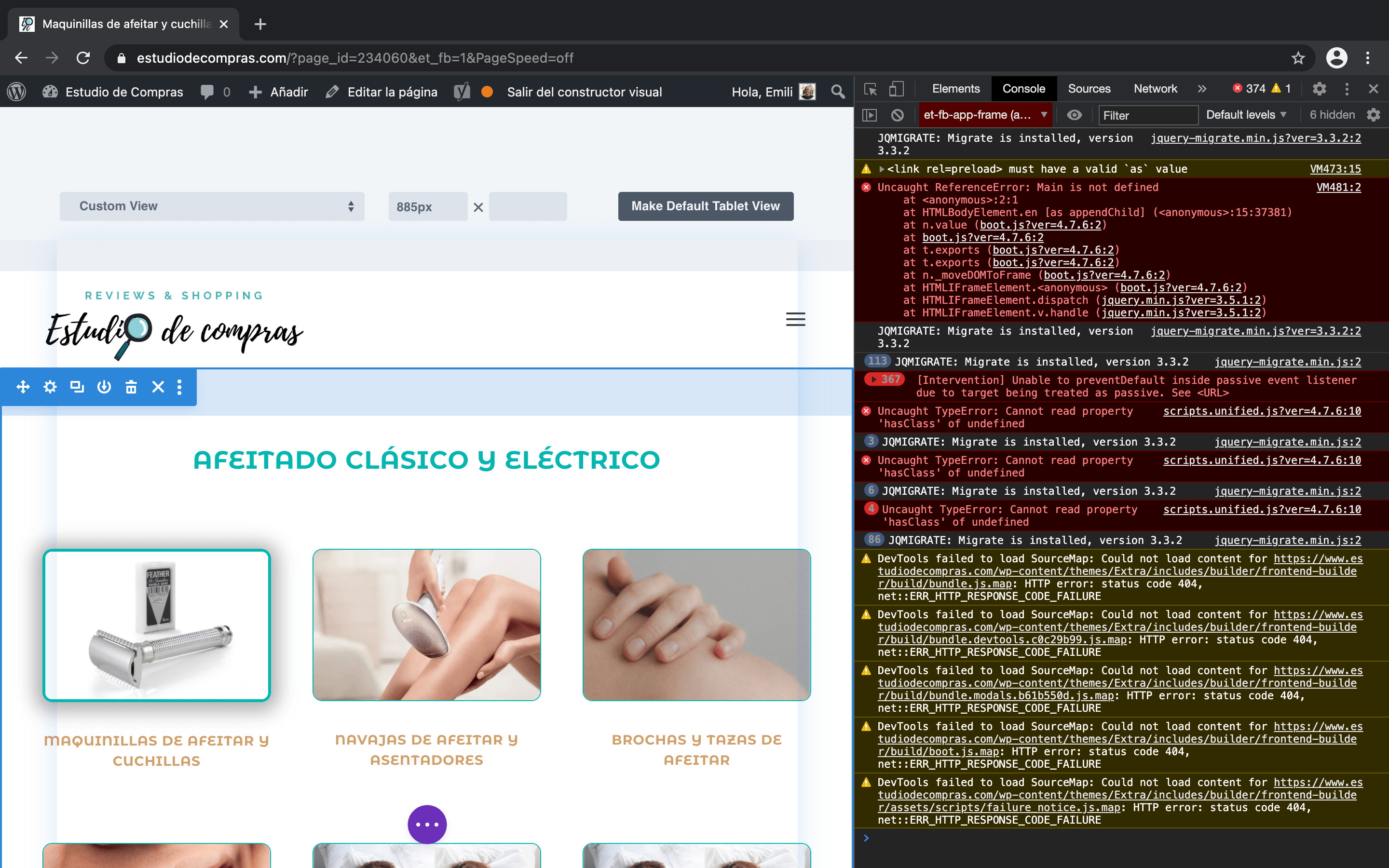Open the VM473:15 source link

click(x=1335, y=169)
